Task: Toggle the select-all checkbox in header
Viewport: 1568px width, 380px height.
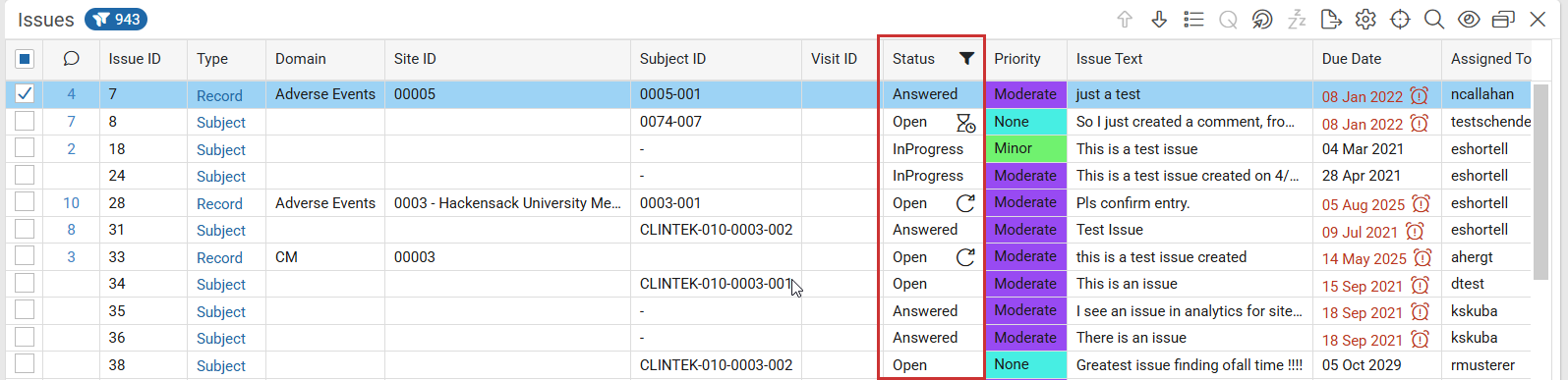Action: click(x=25, y=59)
